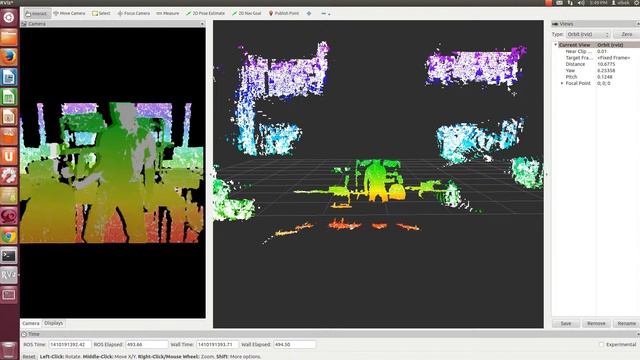The width and height of the screenshot is (640, 360).
Task: Launch Firefox from the launcher
Action: 9,57
